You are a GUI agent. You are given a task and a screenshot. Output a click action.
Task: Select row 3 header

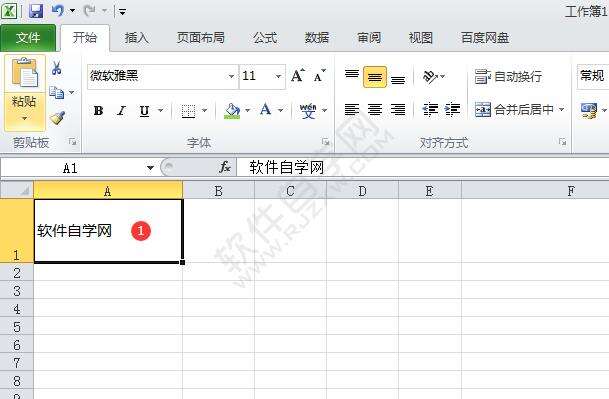tap(17, 291)
